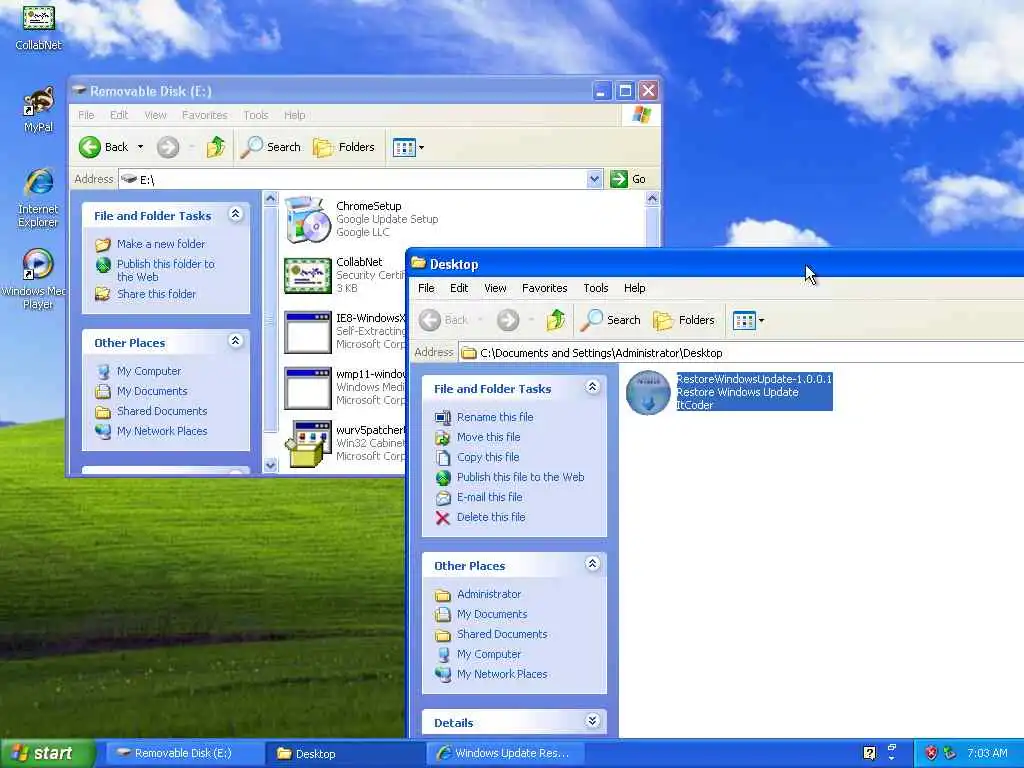This screenshot has height=768, width=1024.
Task: Open Tools menu in Desktop window
Action: pyautogui.click(x=596, y=288)
